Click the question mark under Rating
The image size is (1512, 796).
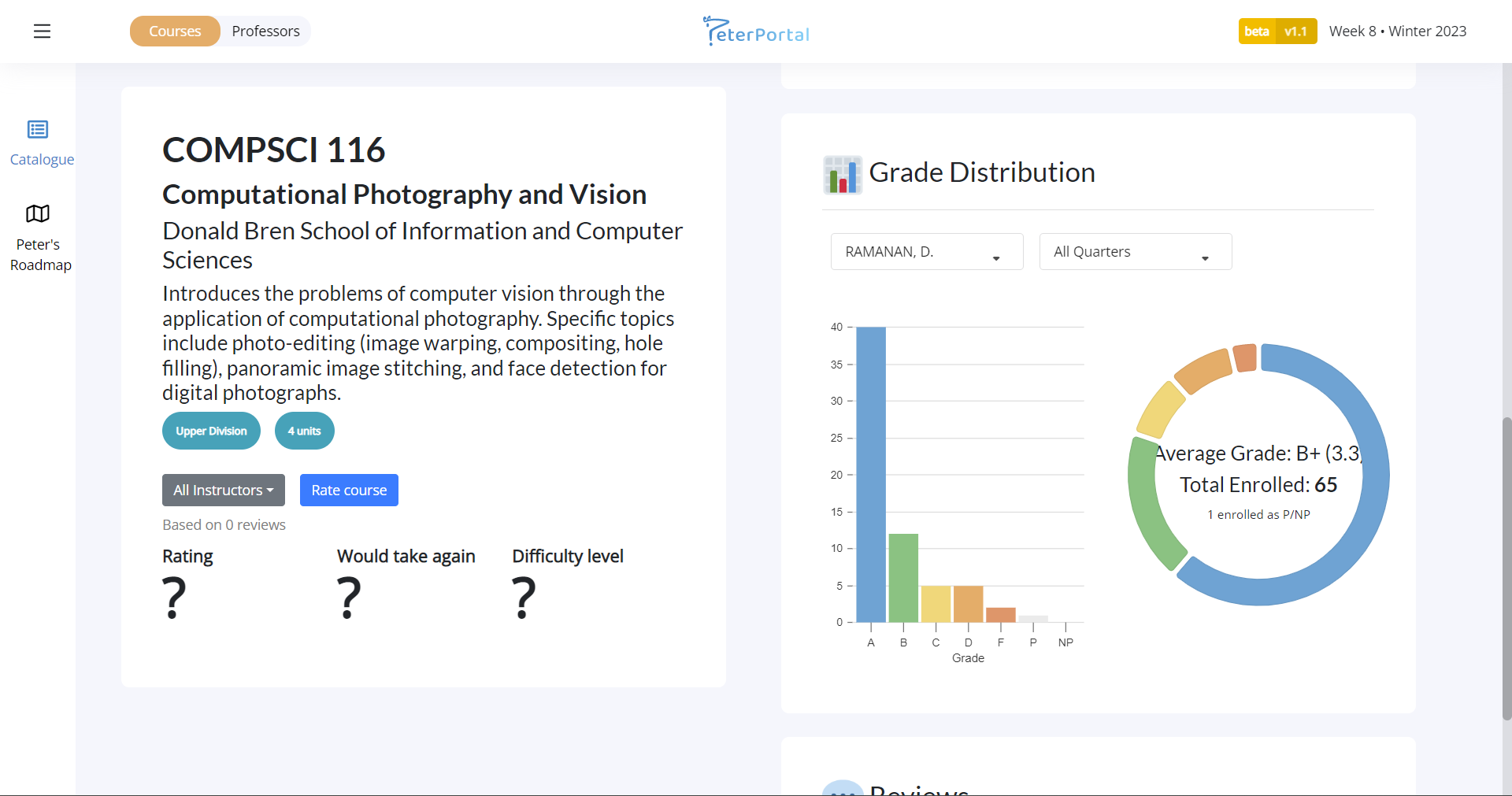(174, 597)
